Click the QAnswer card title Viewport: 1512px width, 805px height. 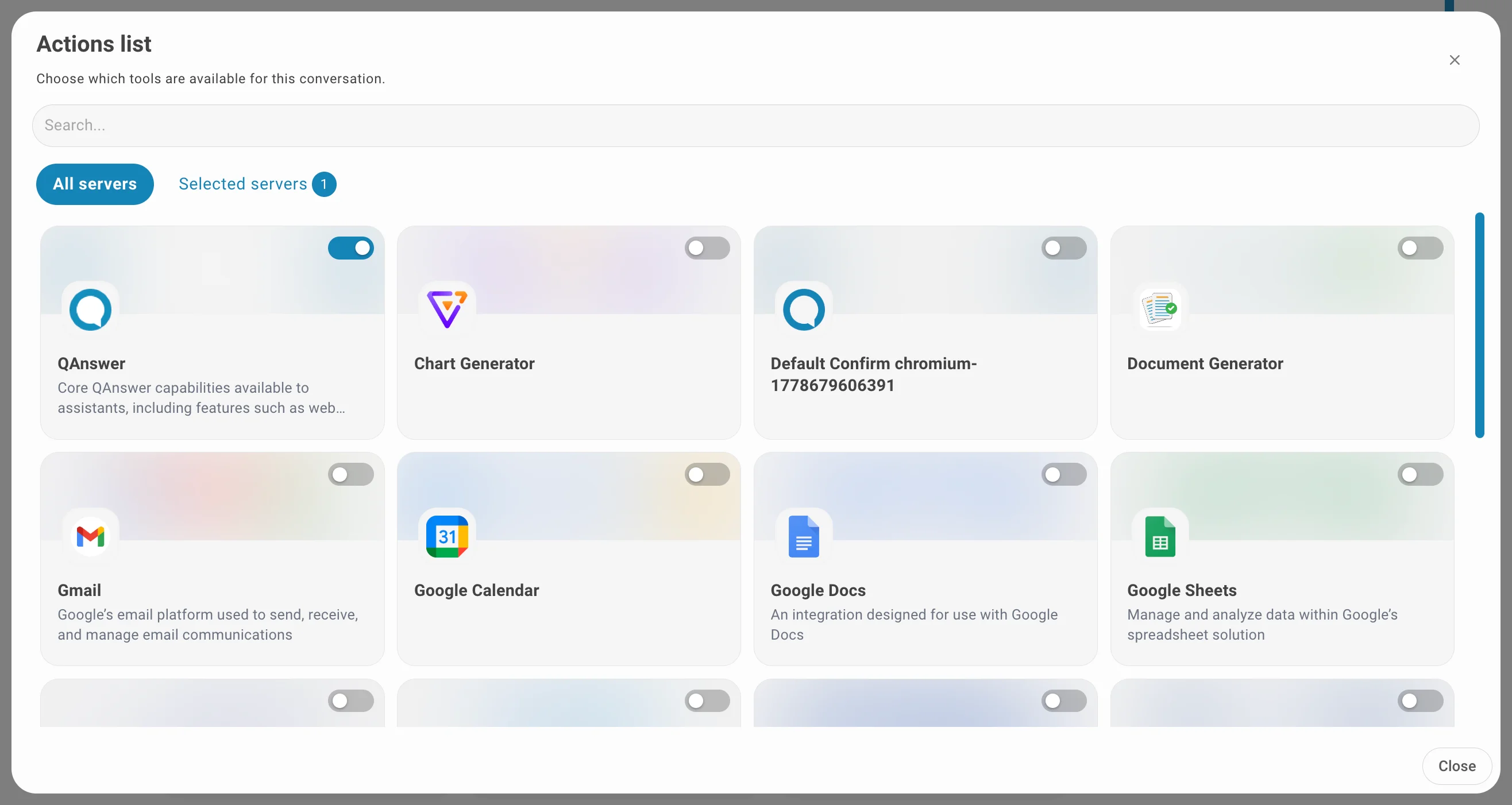pyautogui.click(x=91, y=364)
